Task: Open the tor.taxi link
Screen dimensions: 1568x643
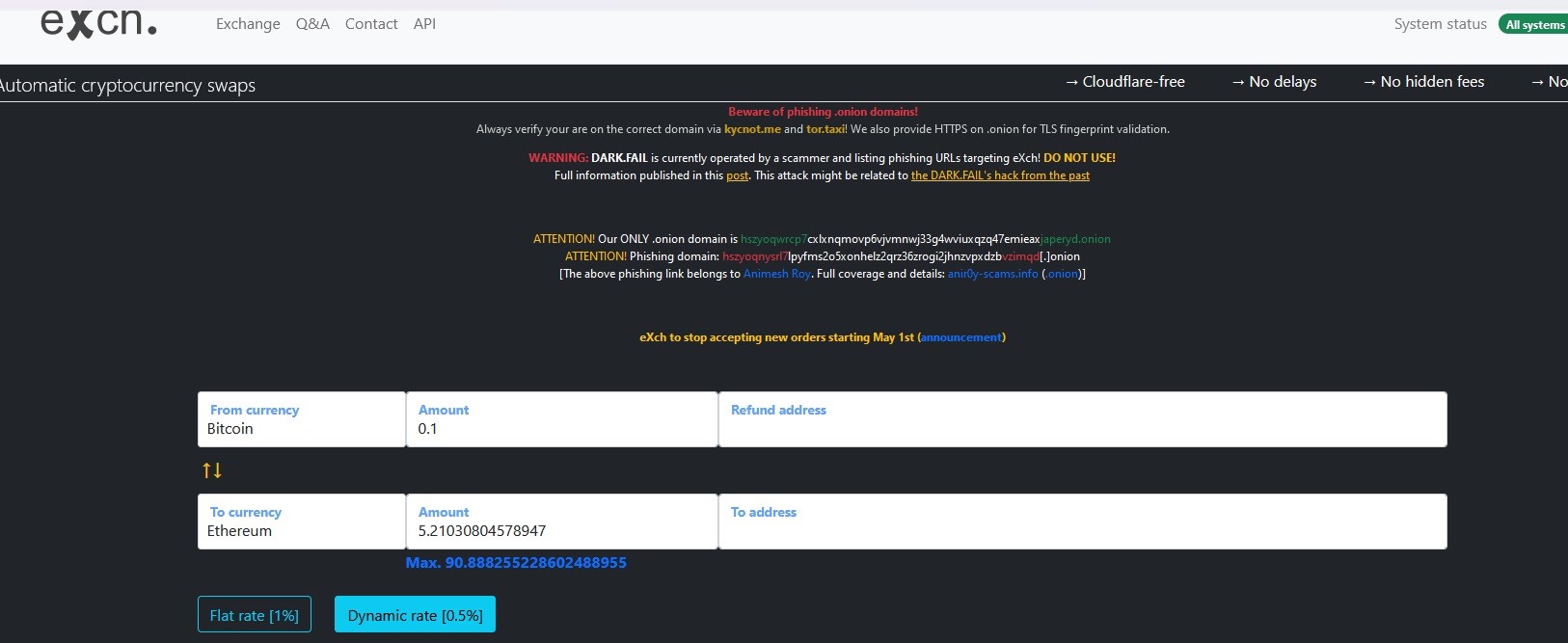Action: tap(825, 129)
